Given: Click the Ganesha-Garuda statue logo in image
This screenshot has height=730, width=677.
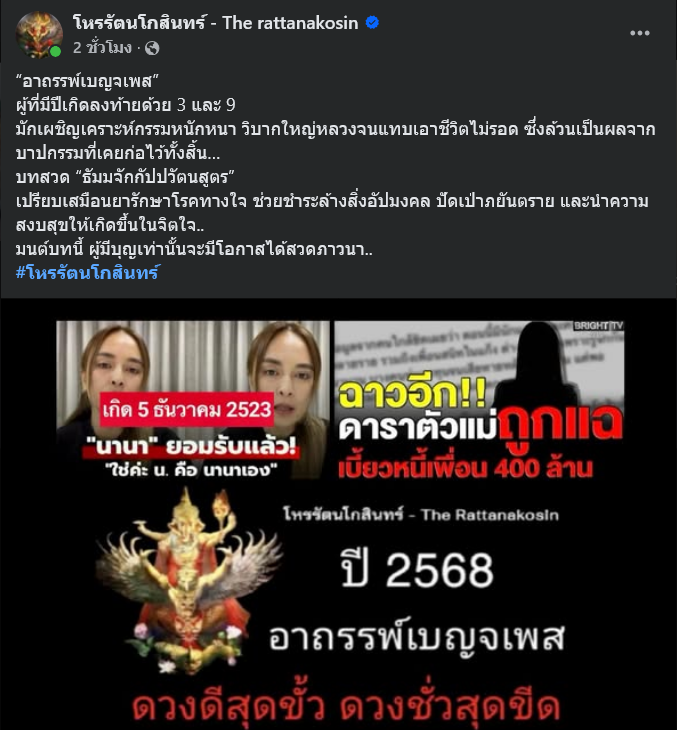Looking at the screenshot, I should pyautogui.click(x=188, y=580).
